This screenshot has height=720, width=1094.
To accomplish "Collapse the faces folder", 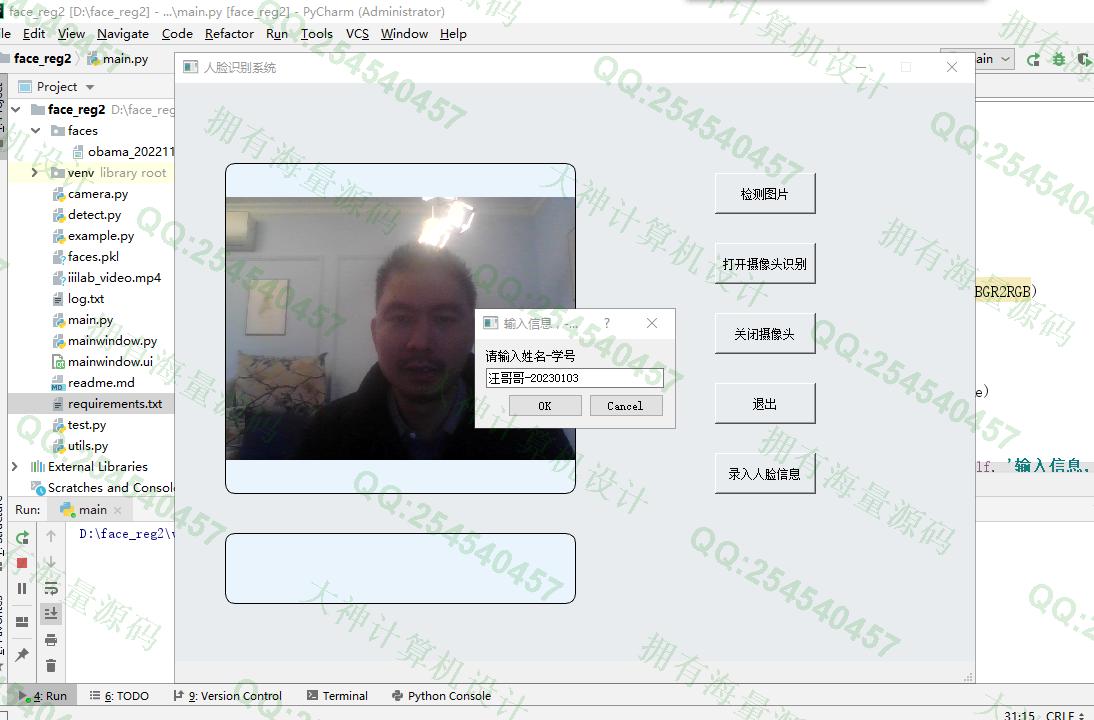I will 36,130.
